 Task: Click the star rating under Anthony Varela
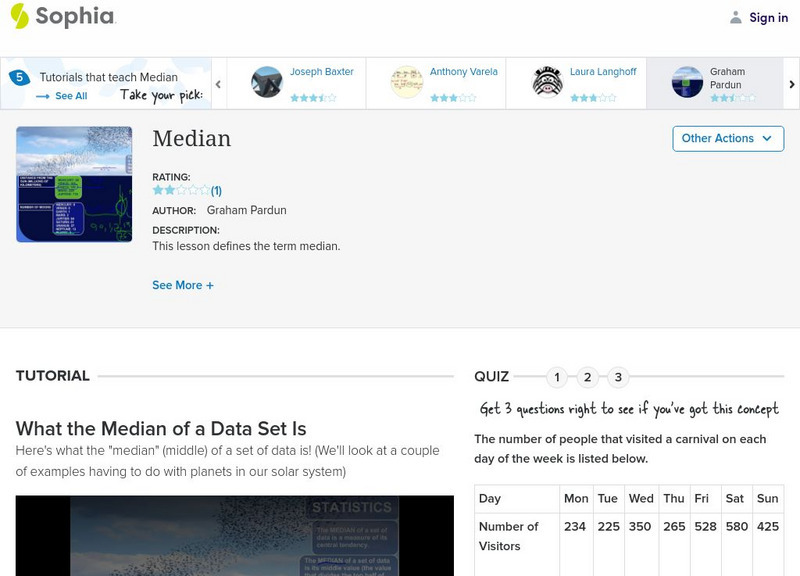[x=453, y=97]
